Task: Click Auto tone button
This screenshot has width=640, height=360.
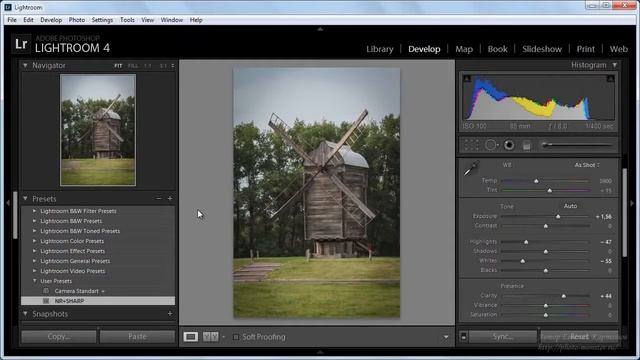Action: click(x=570, y=206)
